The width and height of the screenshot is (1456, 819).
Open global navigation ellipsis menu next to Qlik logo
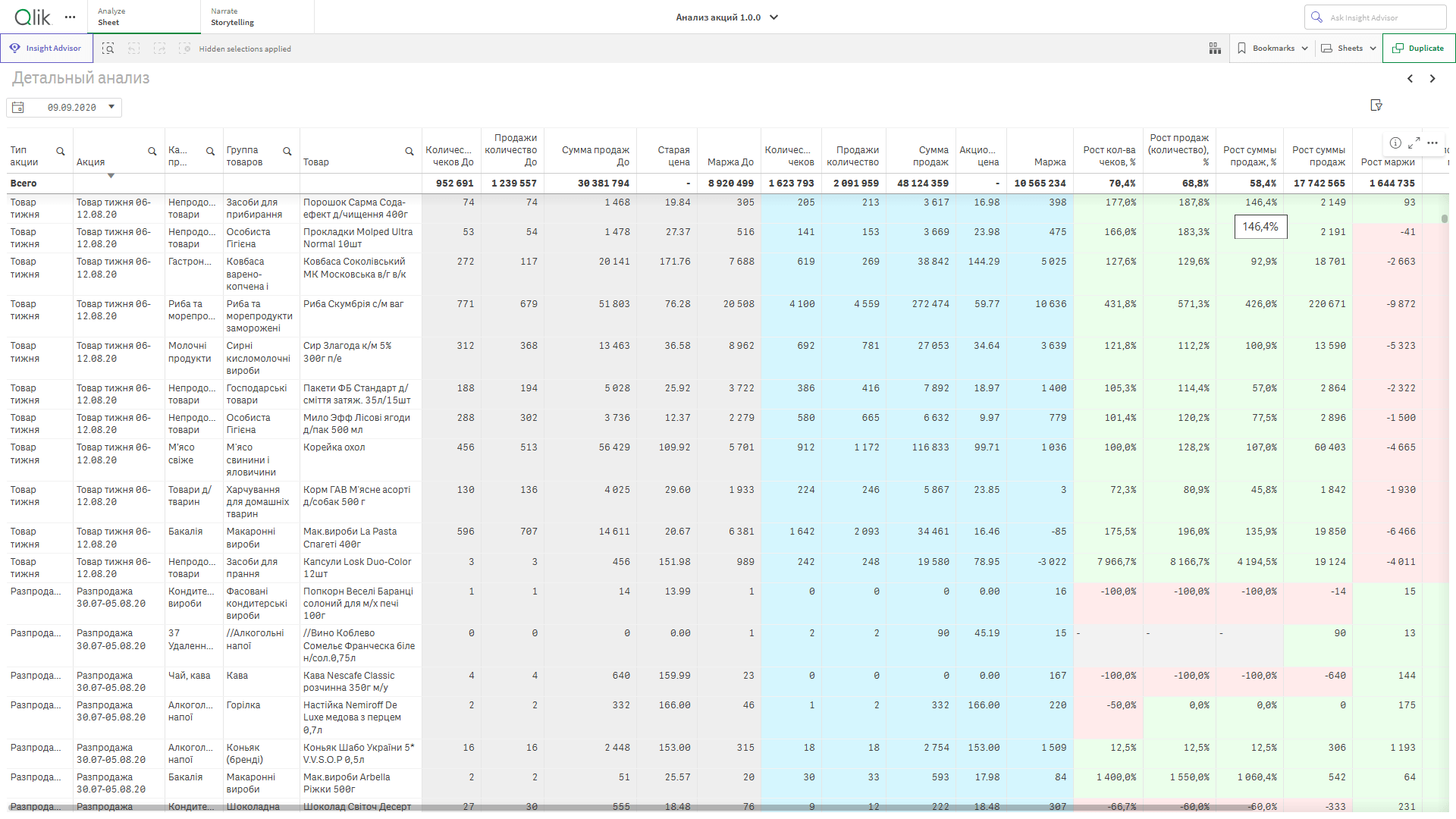click(71, 17)
